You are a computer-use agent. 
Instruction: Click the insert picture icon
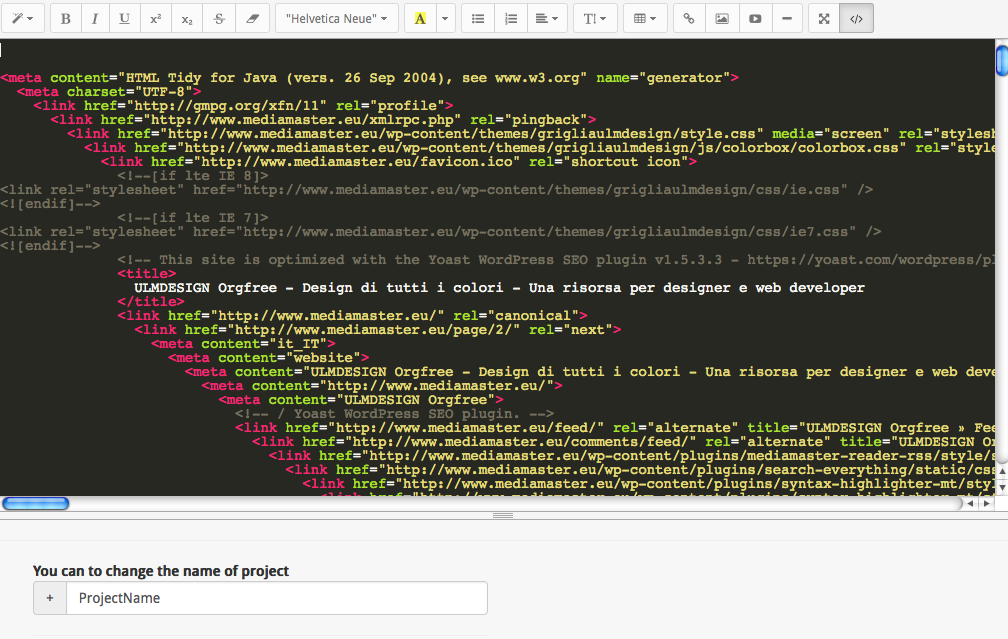click(722, 18)
